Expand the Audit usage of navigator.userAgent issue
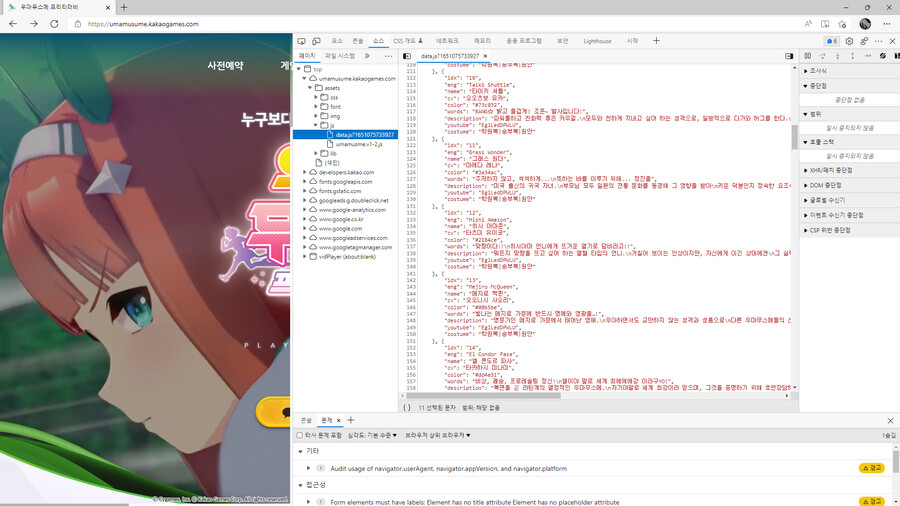The height and width of the screenshot is (506, 900). coord(308,469)
